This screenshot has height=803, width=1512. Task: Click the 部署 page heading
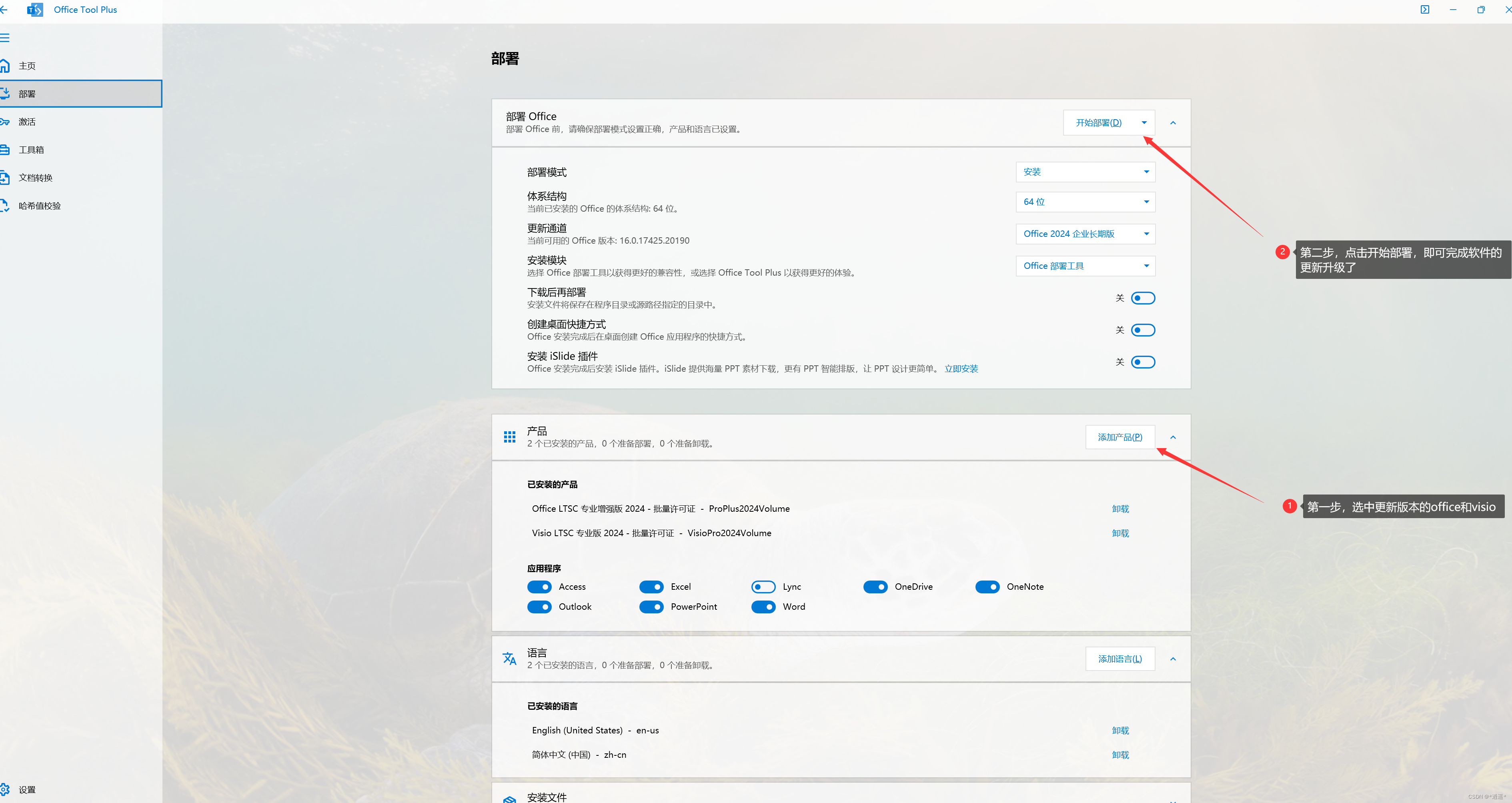click(x=505, y=59)
